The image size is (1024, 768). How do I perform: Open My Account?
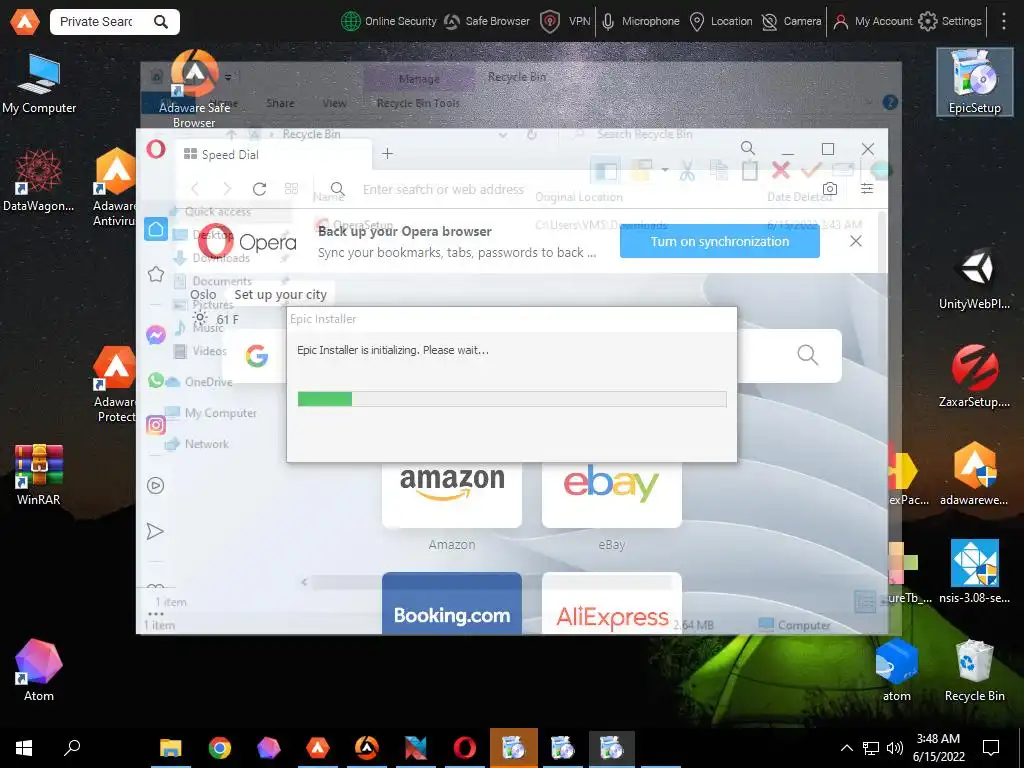click(873, 22)
